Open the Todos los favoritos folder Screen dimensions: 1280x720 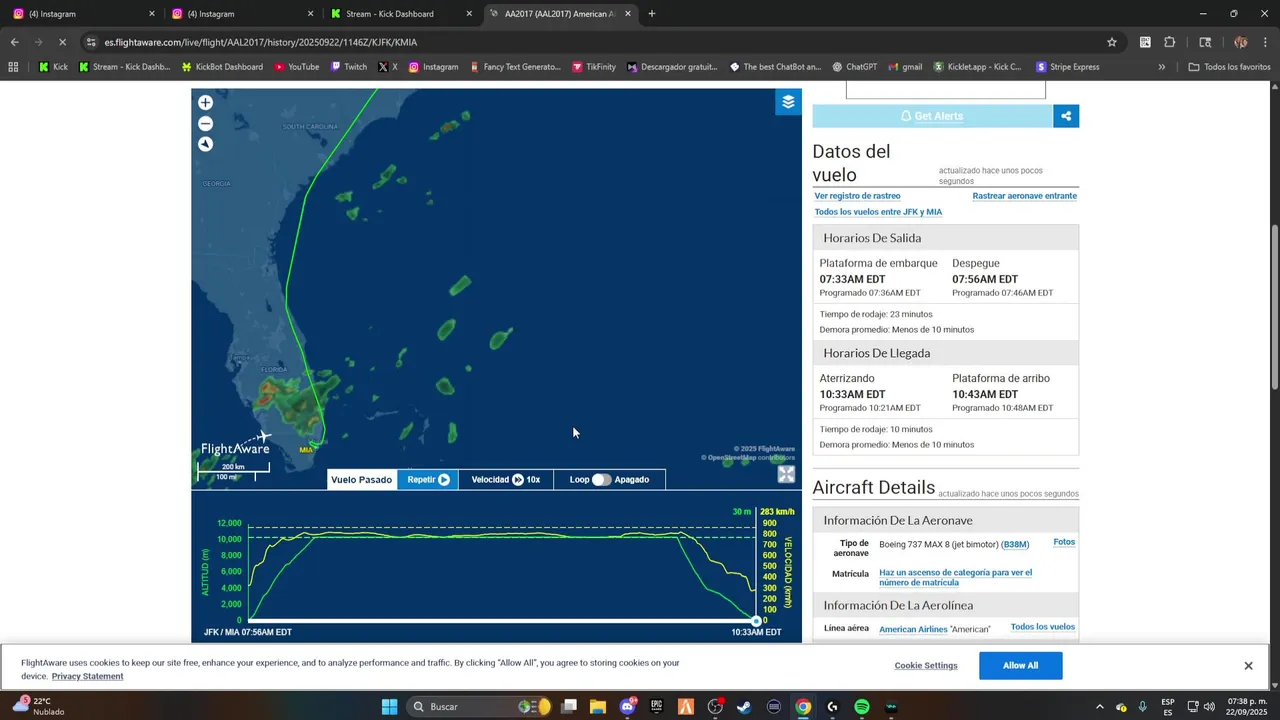[1229, 67]
